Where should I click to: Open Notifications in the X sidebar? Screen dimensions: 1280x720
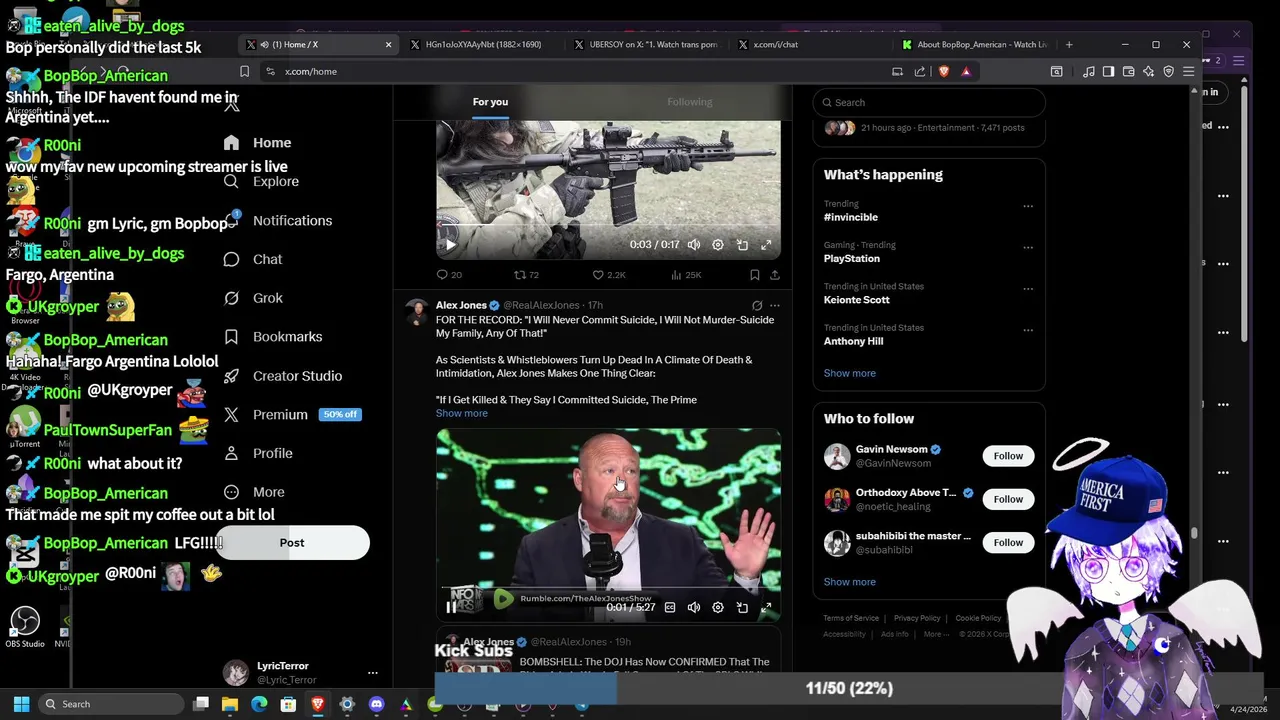coord(278,221)
